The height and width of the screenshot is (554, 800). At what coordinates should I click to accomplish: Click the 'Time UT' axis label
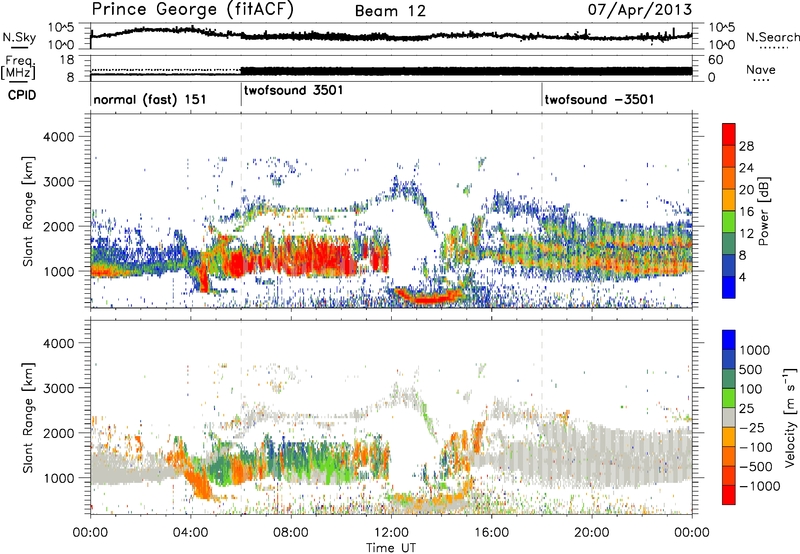point(391,547)
